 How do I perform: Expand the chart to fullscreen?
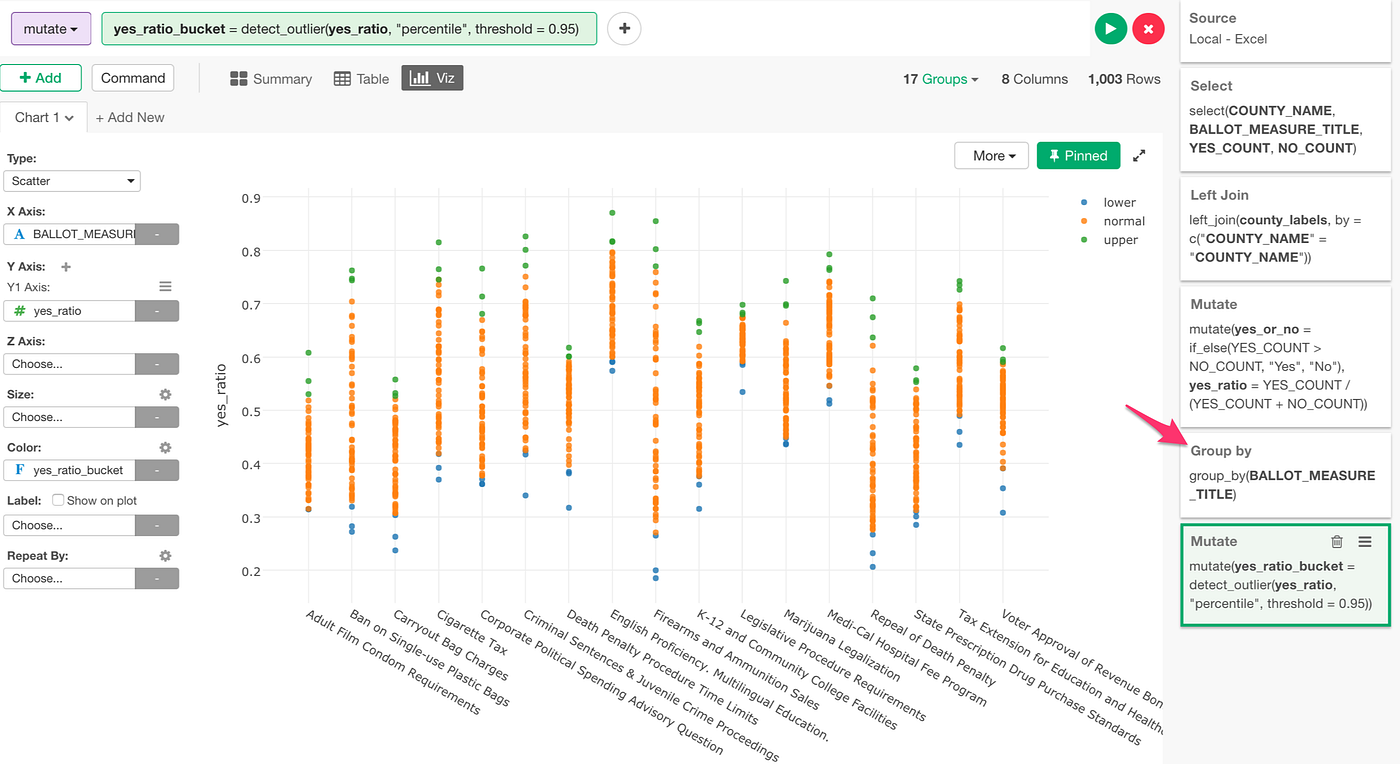point(1139,155)
